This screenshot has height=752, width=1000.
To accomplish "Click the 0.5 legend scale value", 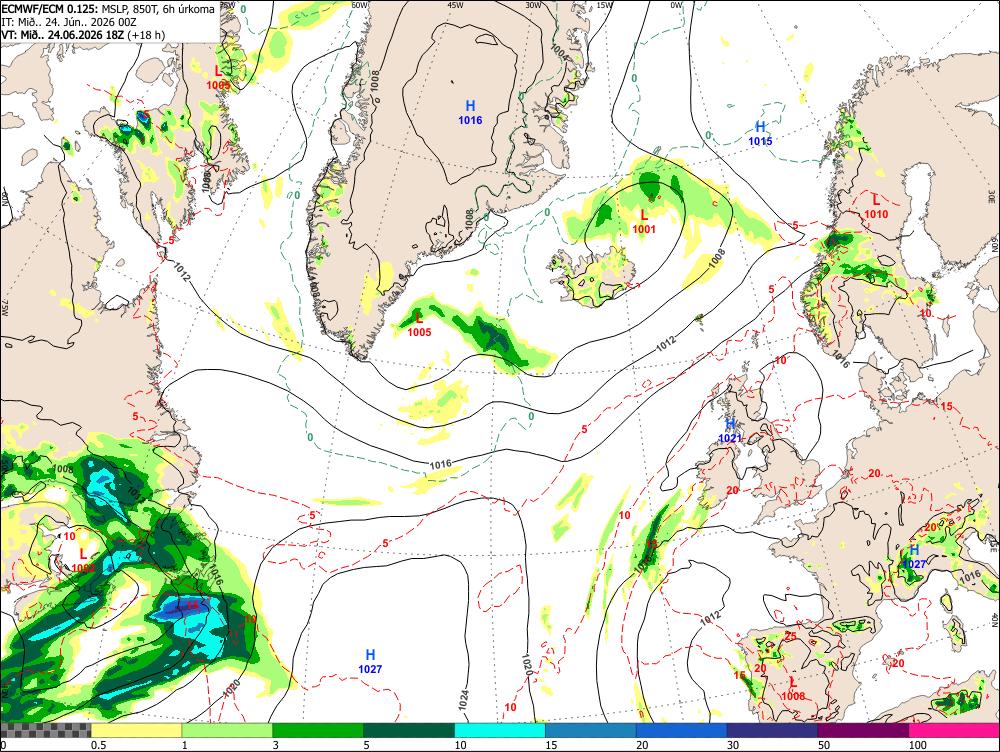I will (x=98, y=745).
